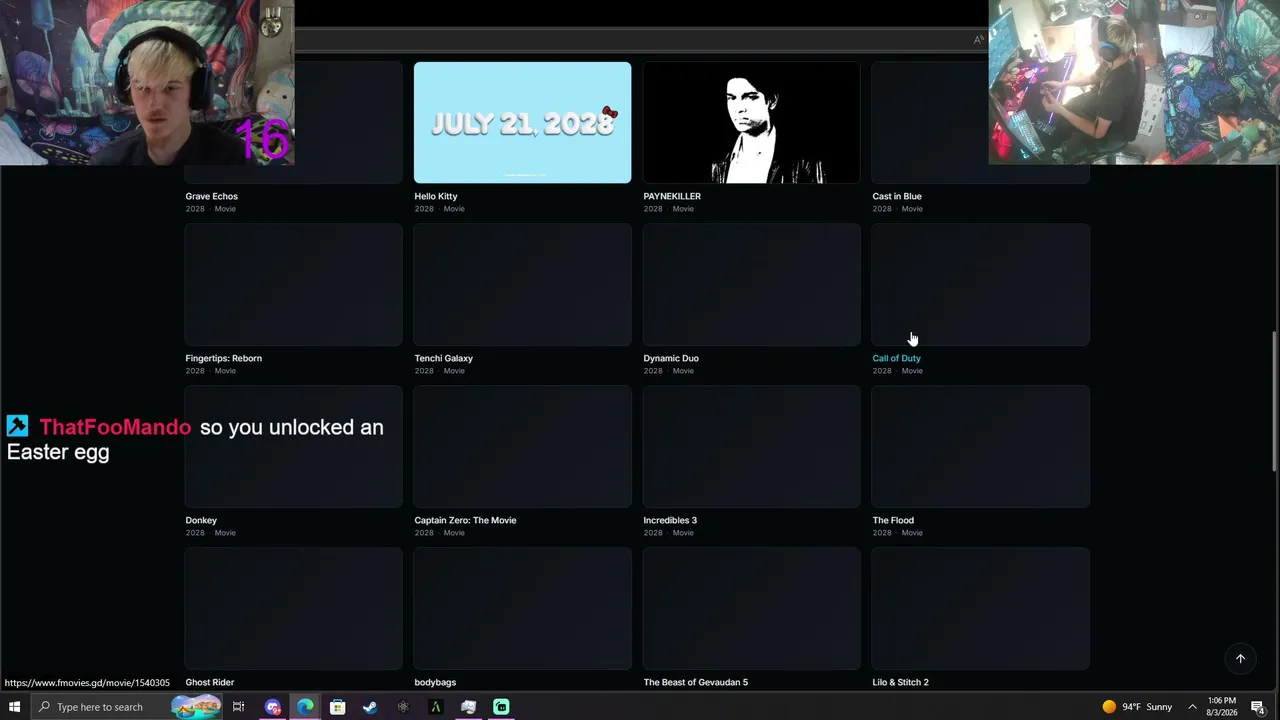The image size is (1280, 720).
Task: Open The Flood movie title
Action: pyautogui.click(x=893, y=520)
